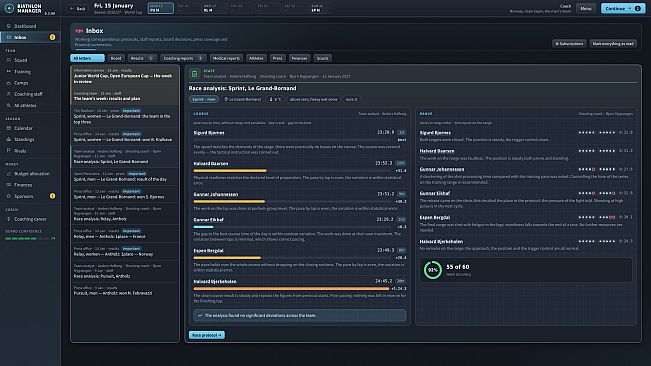Select the Athletes filter tab

(x=256, y=58)
